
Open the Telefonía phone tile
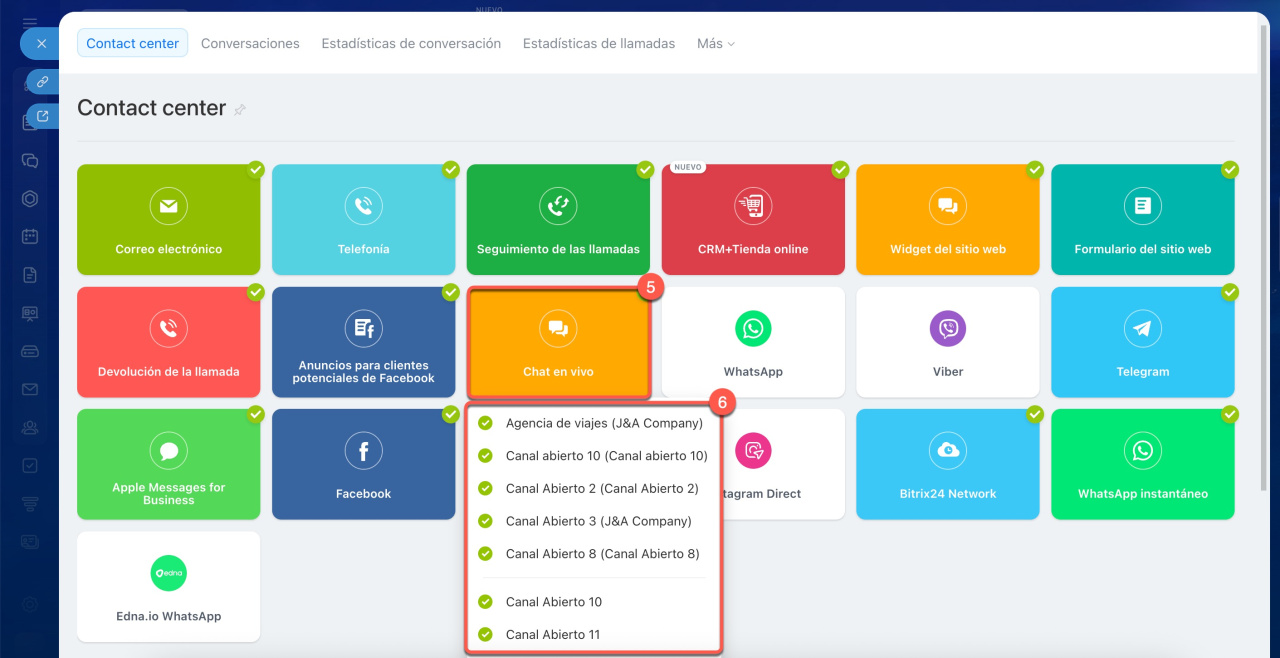[363, 220]
